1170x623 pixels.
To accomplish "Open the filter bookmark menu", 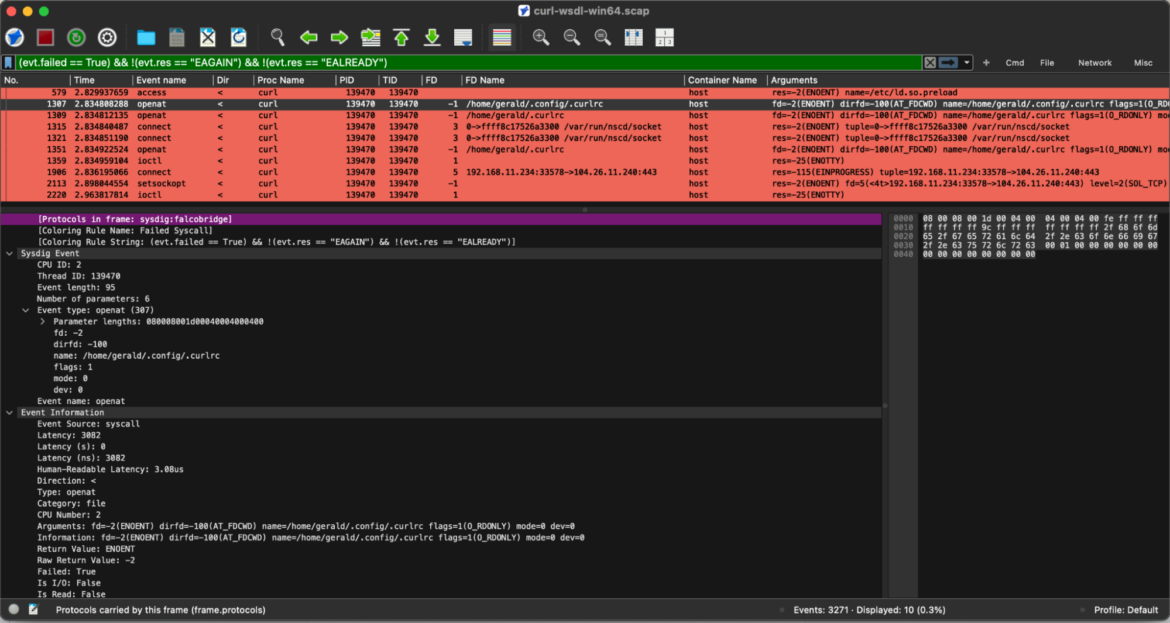I will coord(8,63).
